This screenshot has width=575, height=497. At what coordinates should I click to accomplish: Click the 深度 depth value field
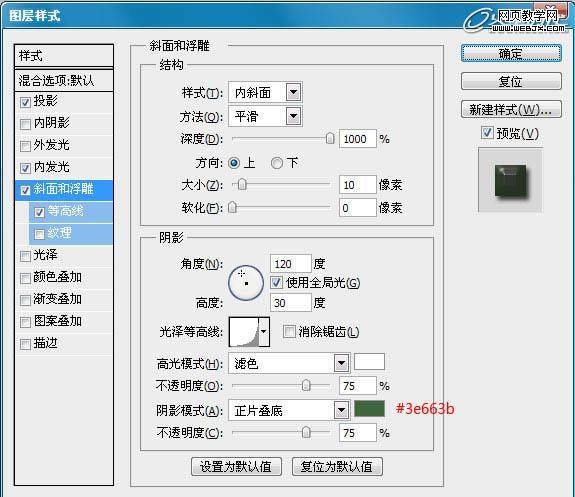pos(358,139)
